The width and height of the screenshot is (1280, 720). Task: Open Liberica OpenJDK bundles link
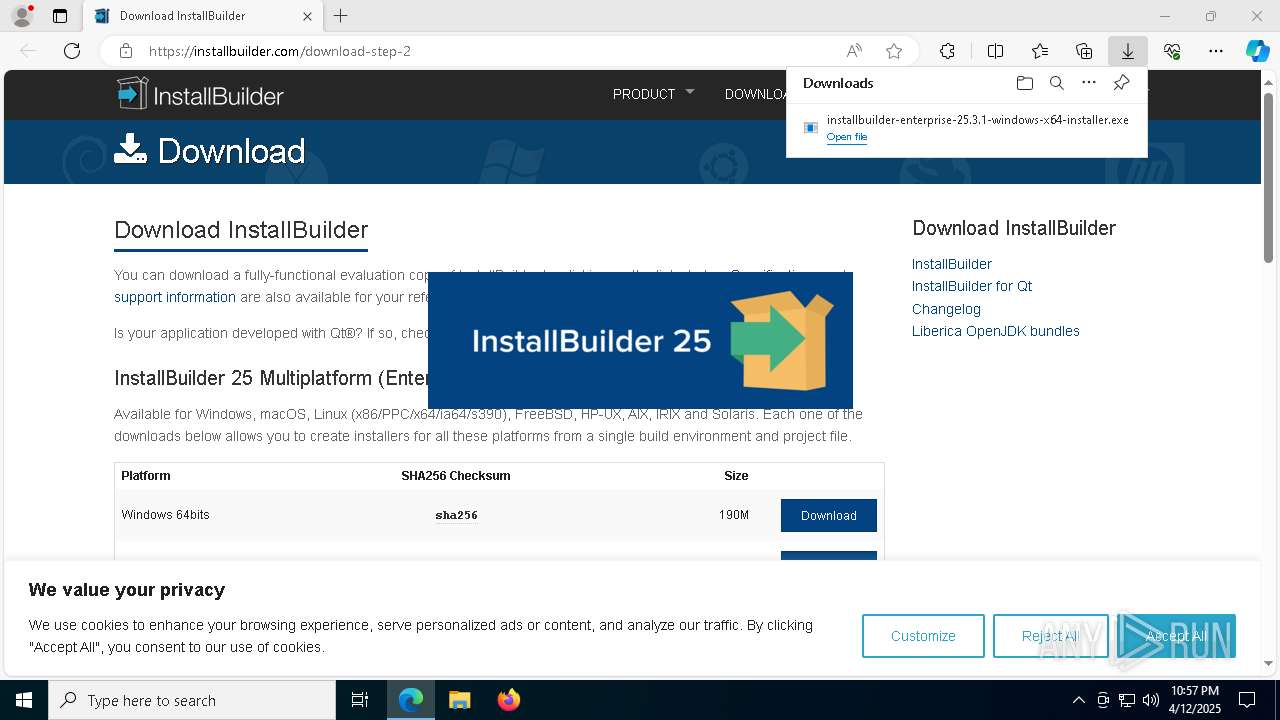click(x=996, y=331)
